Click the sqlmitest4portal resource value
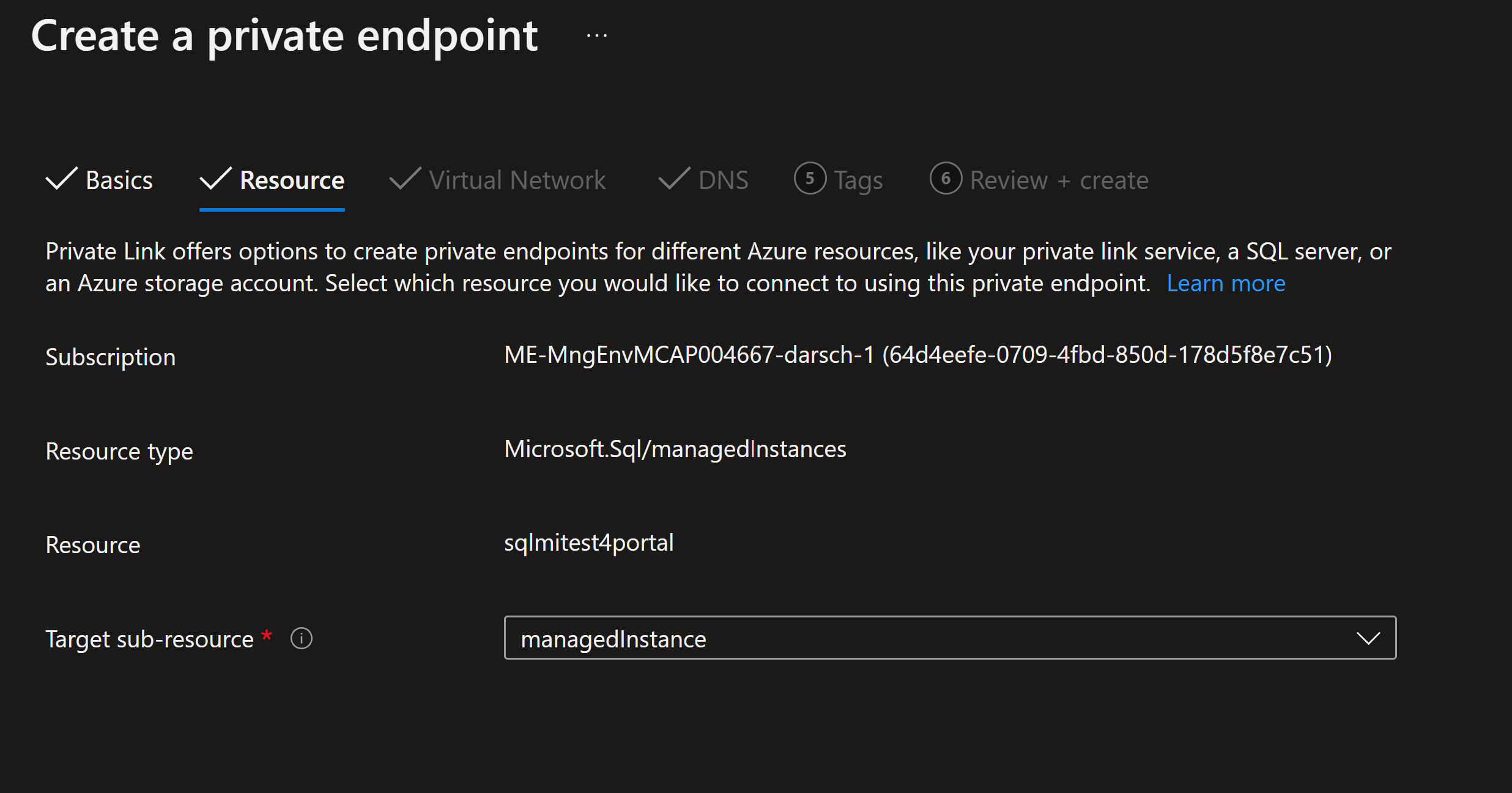 [588, 543]
